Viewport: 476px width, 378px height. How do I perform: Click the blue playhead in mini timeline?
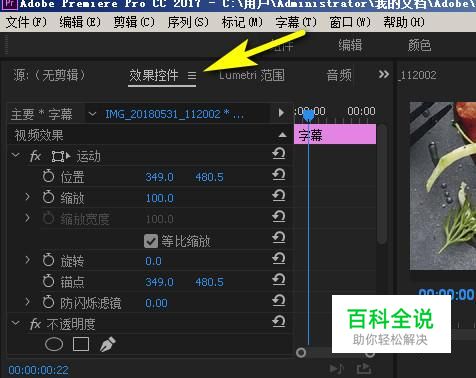click(x=309, y=115)
